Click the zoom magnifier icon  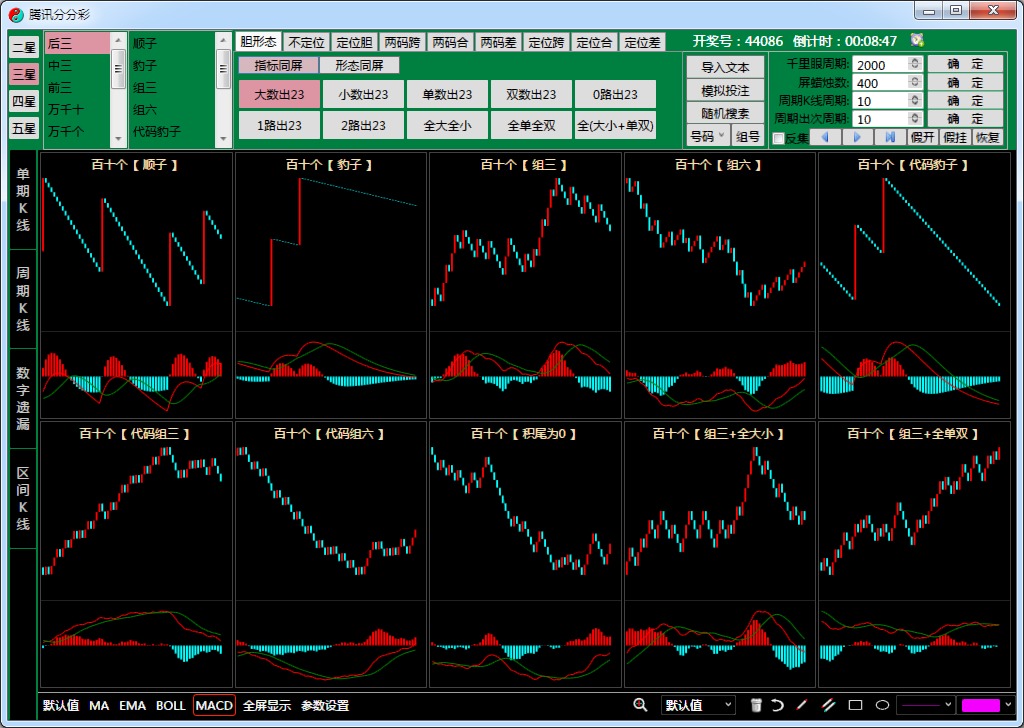click(x=640, y=705)
